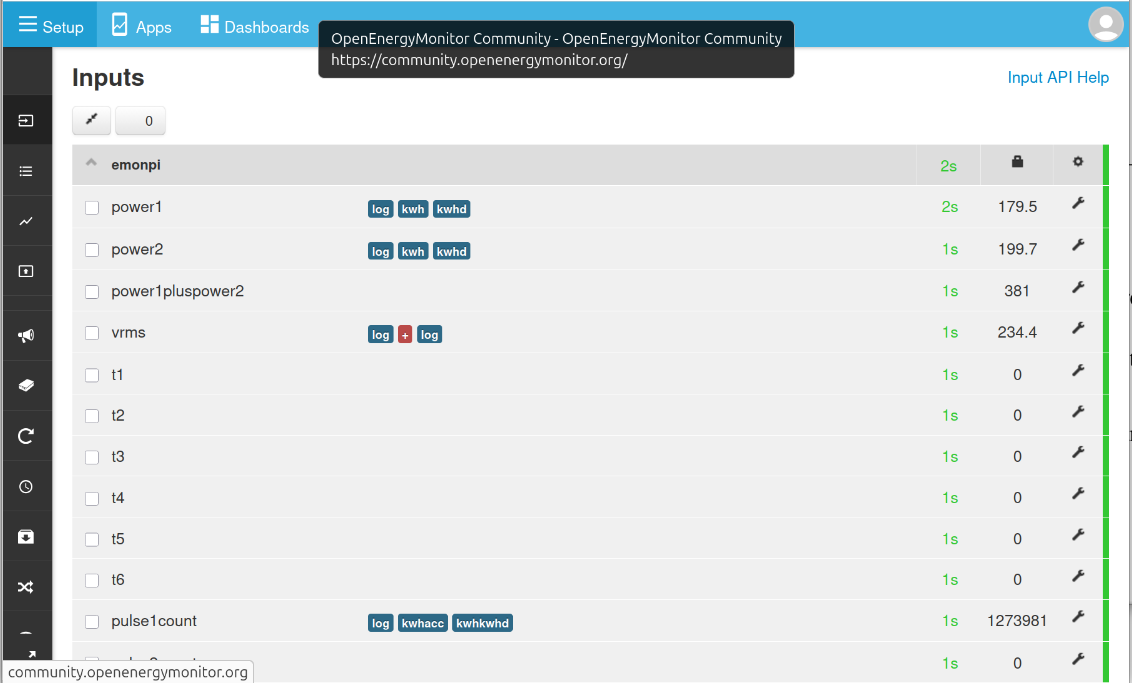
Task: Click the selected count button showing 0
Action: pos(141,121)
